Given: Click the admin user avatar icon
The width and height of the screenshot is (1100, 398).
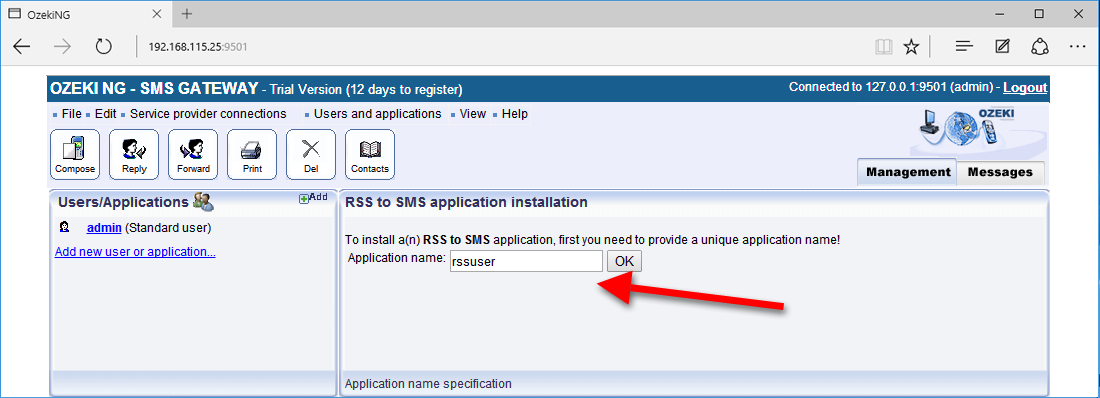Looking at the screenshot, I should (65, 227).
